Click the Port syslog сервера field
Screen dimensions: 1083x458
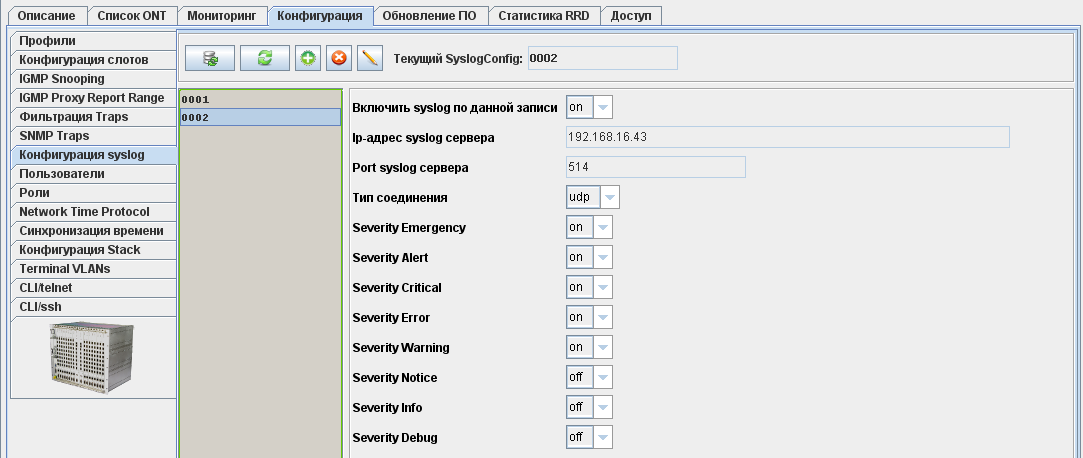point(655,167)
